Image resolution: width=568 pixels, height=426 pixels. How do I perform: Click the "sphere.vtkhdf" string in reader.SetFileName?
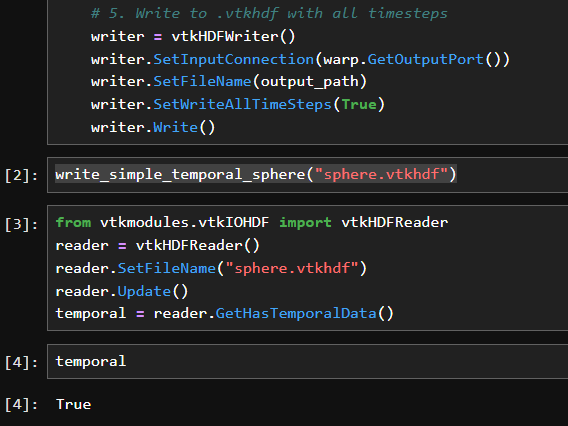pos(292,268)
